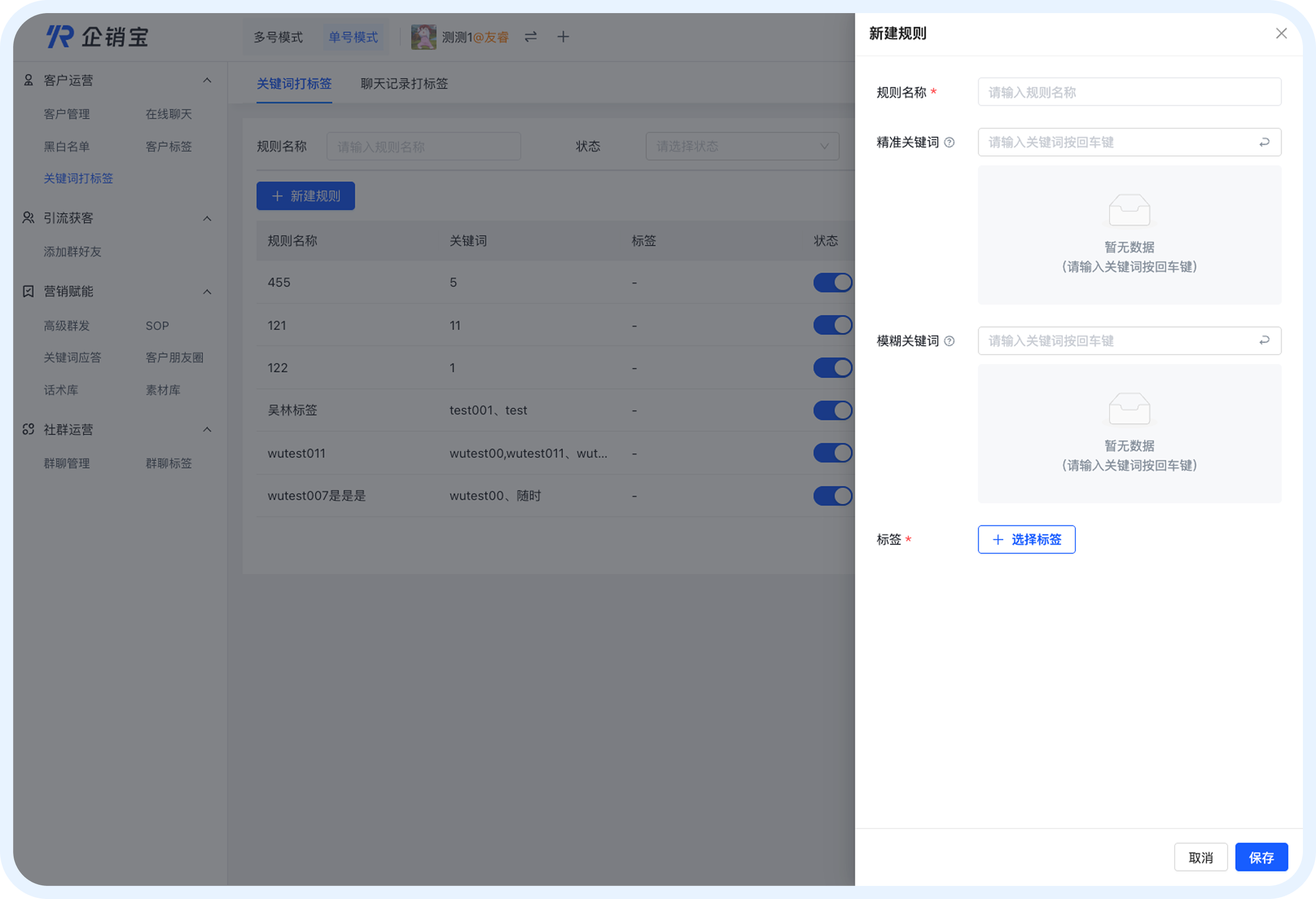Click the 引流获客 icon in sidebar

tap(28, 218)
